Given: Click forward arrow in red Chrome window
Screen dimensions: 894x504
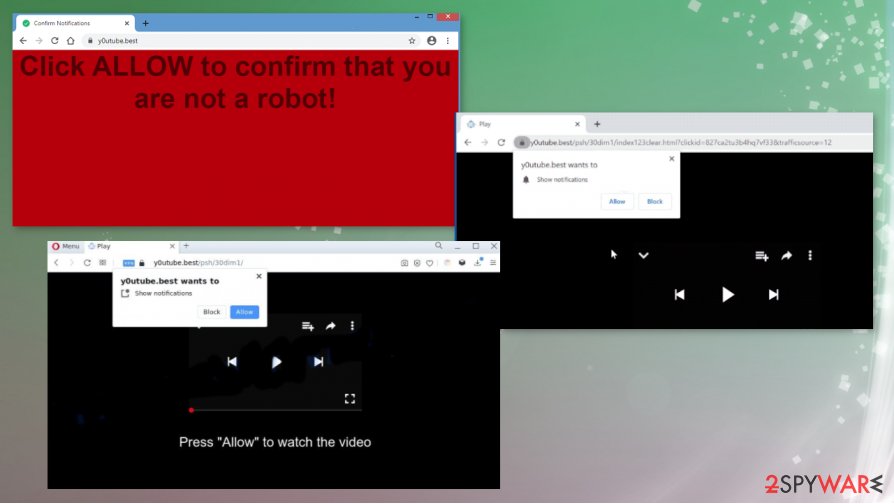Looking at the screenshot, I should point(39,40).
